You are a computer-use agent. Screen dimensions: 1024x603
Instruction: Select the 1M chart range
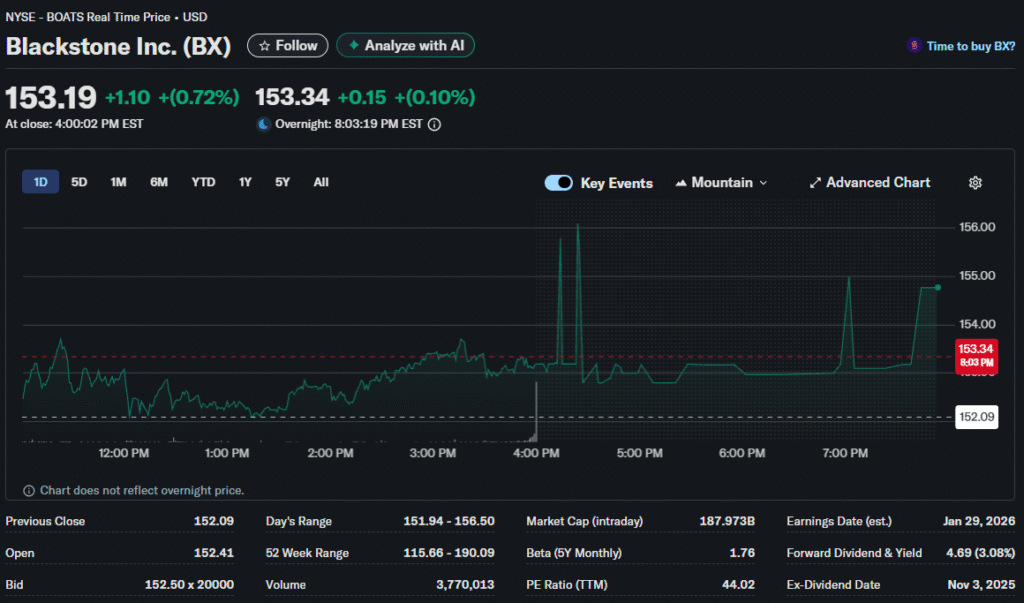118,182
